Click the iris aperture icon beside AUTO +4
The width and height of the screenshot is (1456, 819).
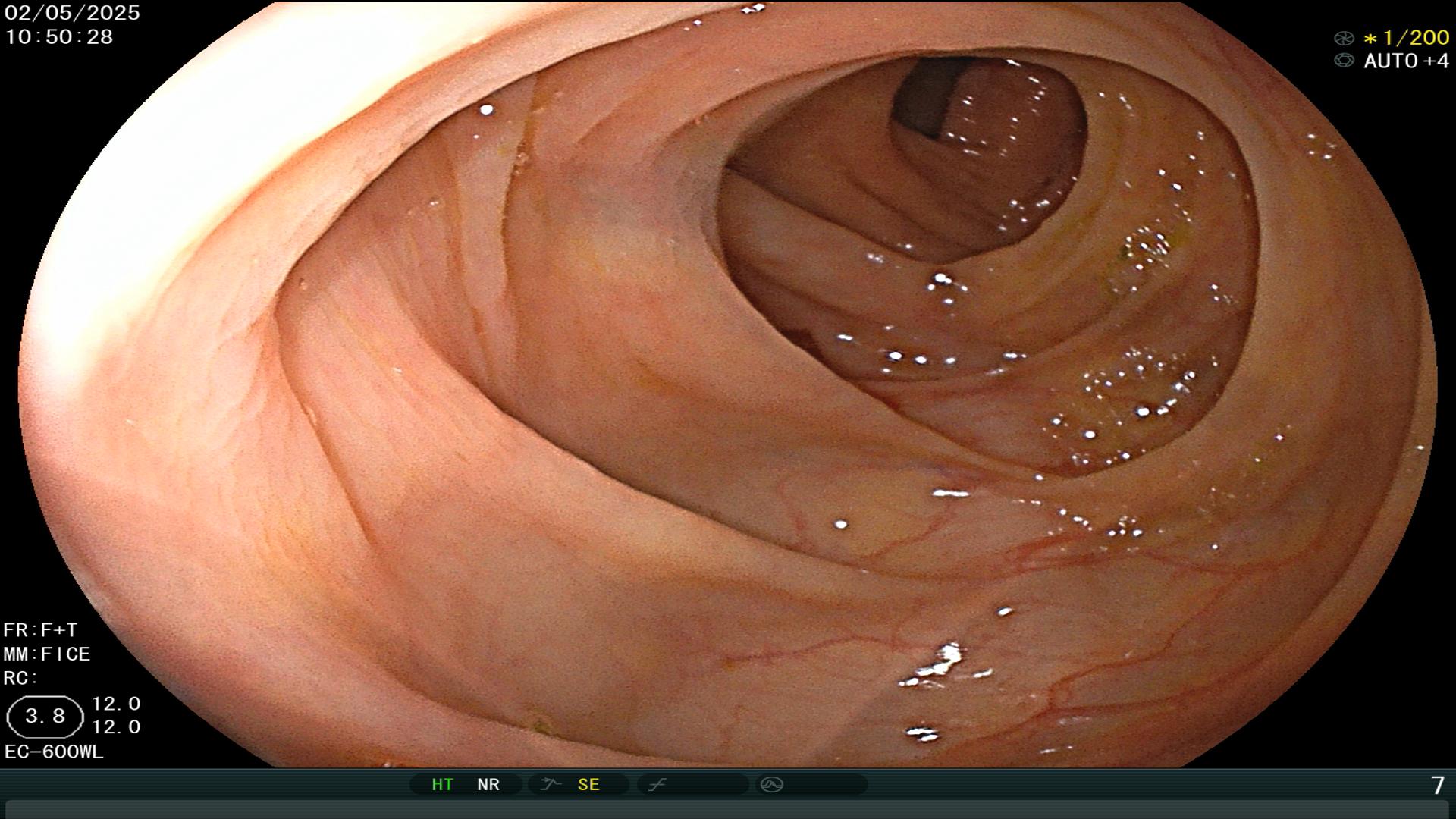tap(1344, 61)
